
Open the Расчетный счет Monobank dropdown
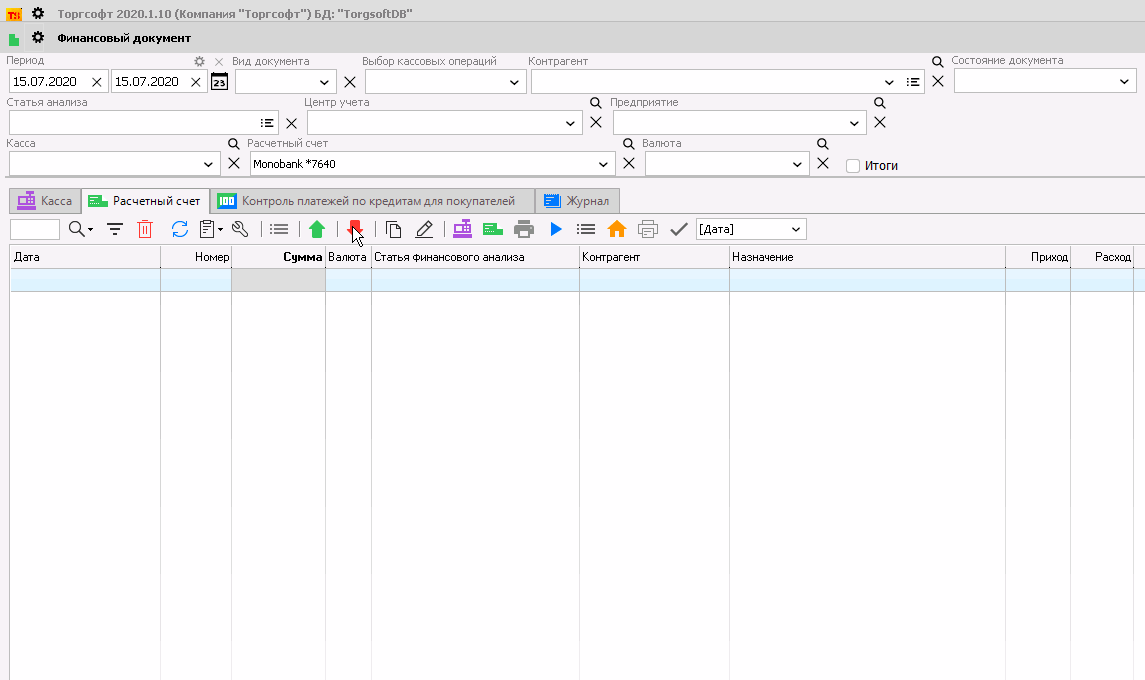point(604,164)
